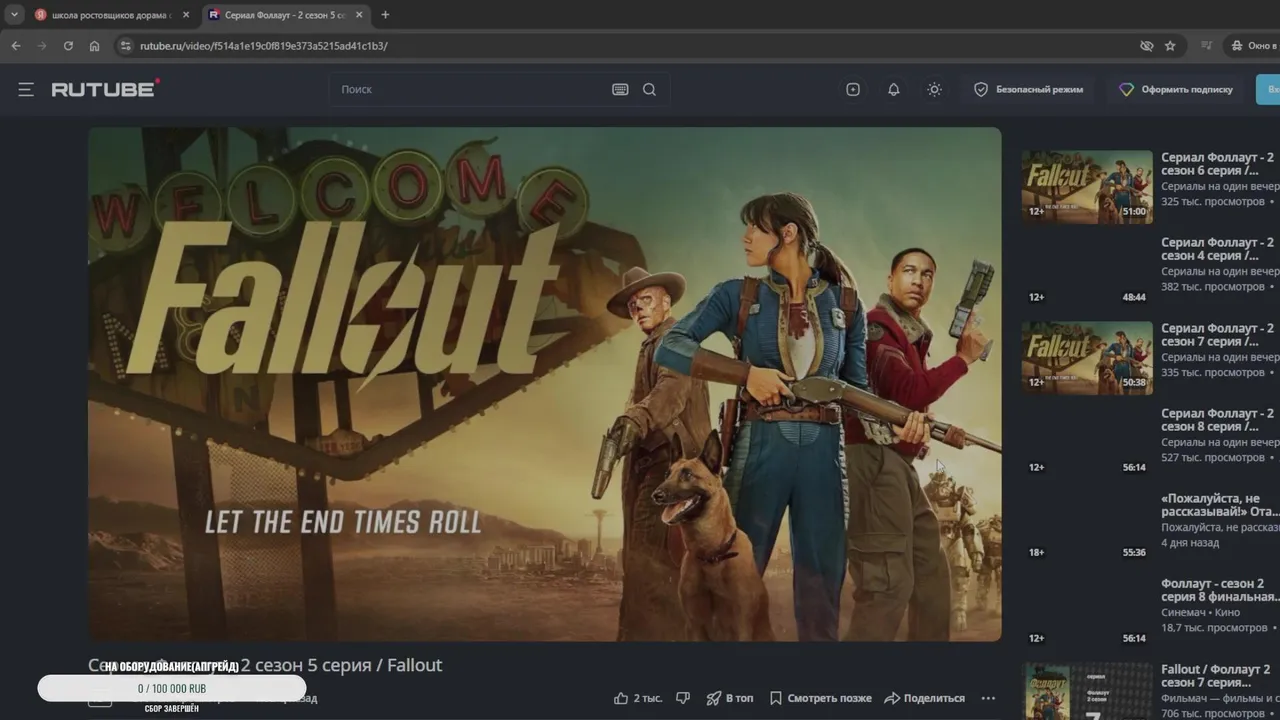This screenshot has height=720, width=1280.
Task: Click the rutube.ru address bar URL
Action: (263, 46)
